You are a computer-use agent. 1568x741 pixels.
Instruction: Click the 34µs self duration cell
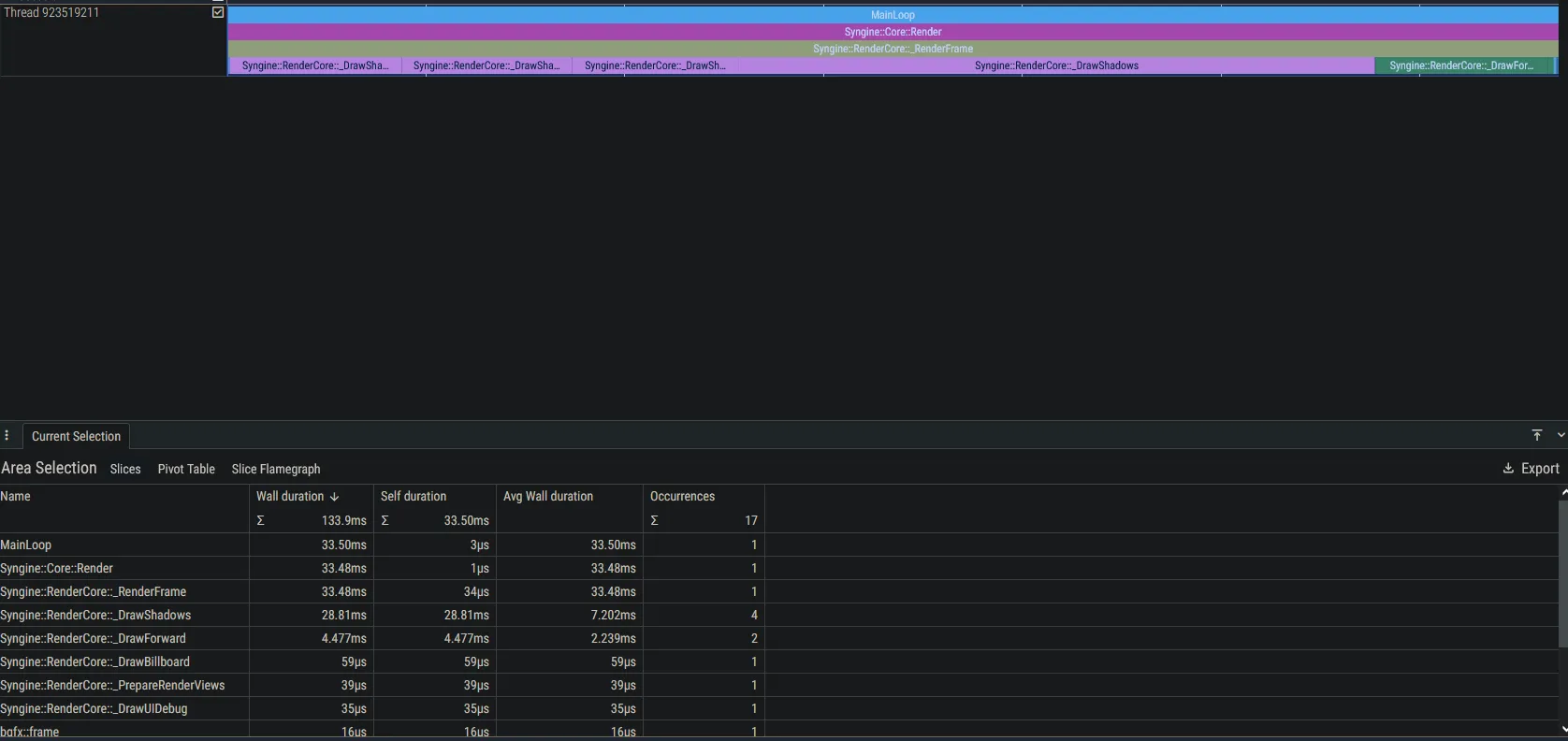pos(476,591)
